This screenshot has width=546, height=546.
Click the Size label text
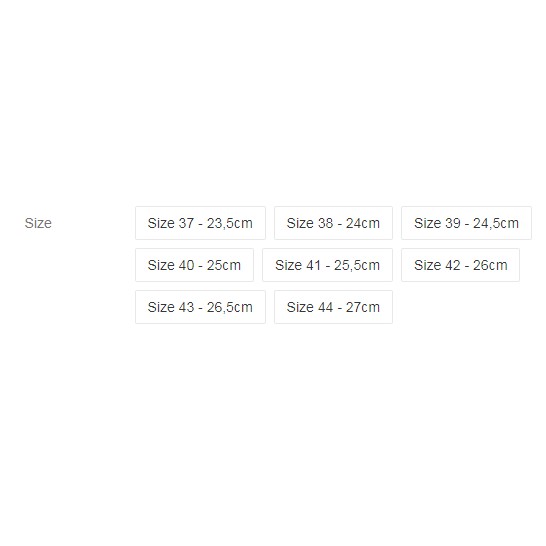[x=38, y=223]
